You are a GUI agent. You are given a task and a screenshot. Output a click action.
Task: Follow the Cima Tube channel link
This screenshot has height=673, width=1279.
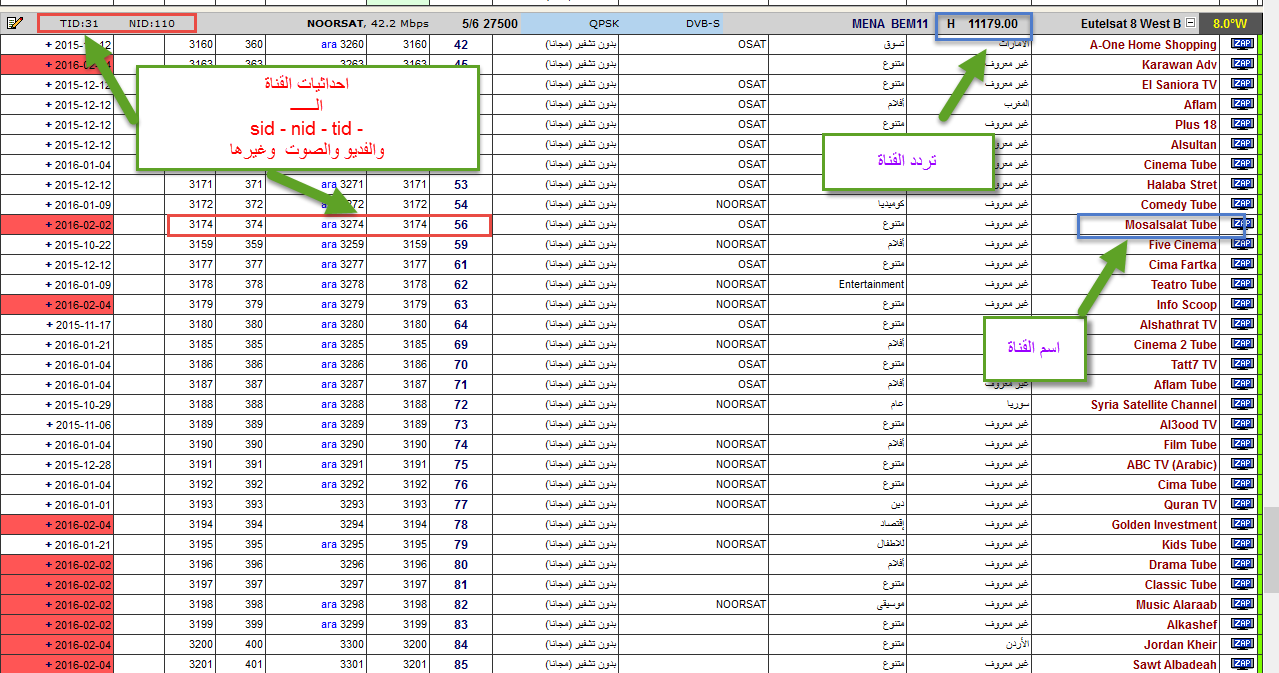tap(1187, 485)
